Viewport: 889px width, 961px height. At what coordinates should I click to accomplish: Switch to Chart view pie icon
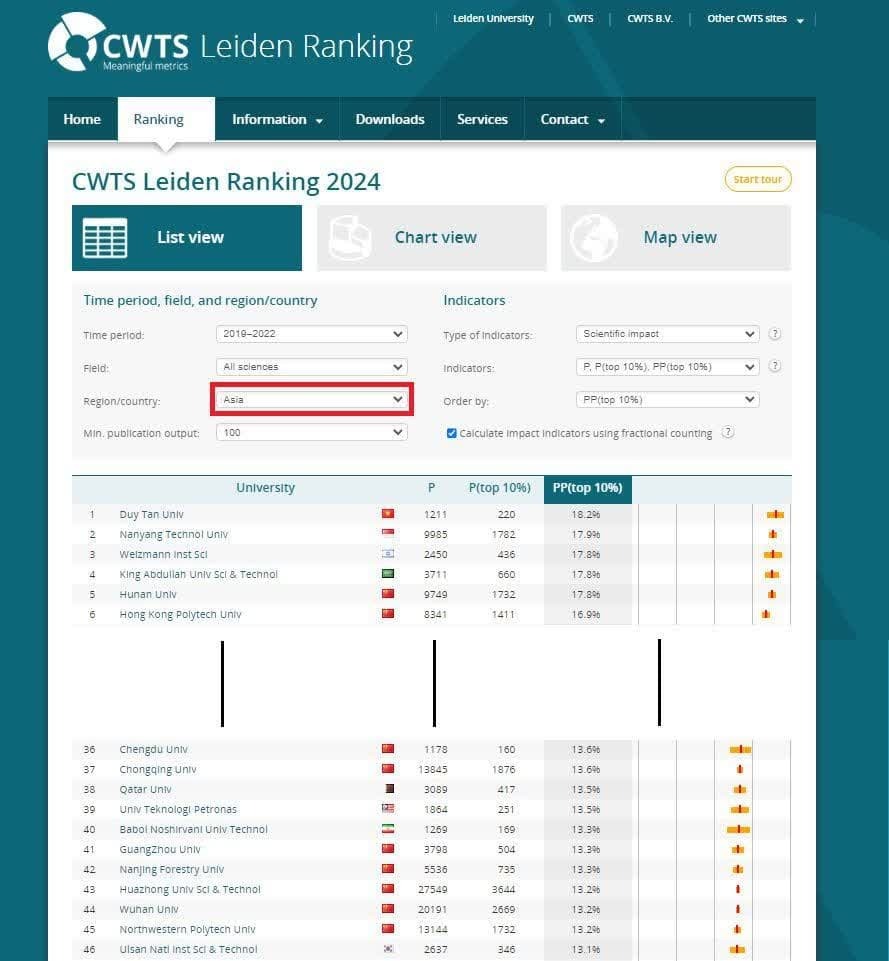(351, 238)
